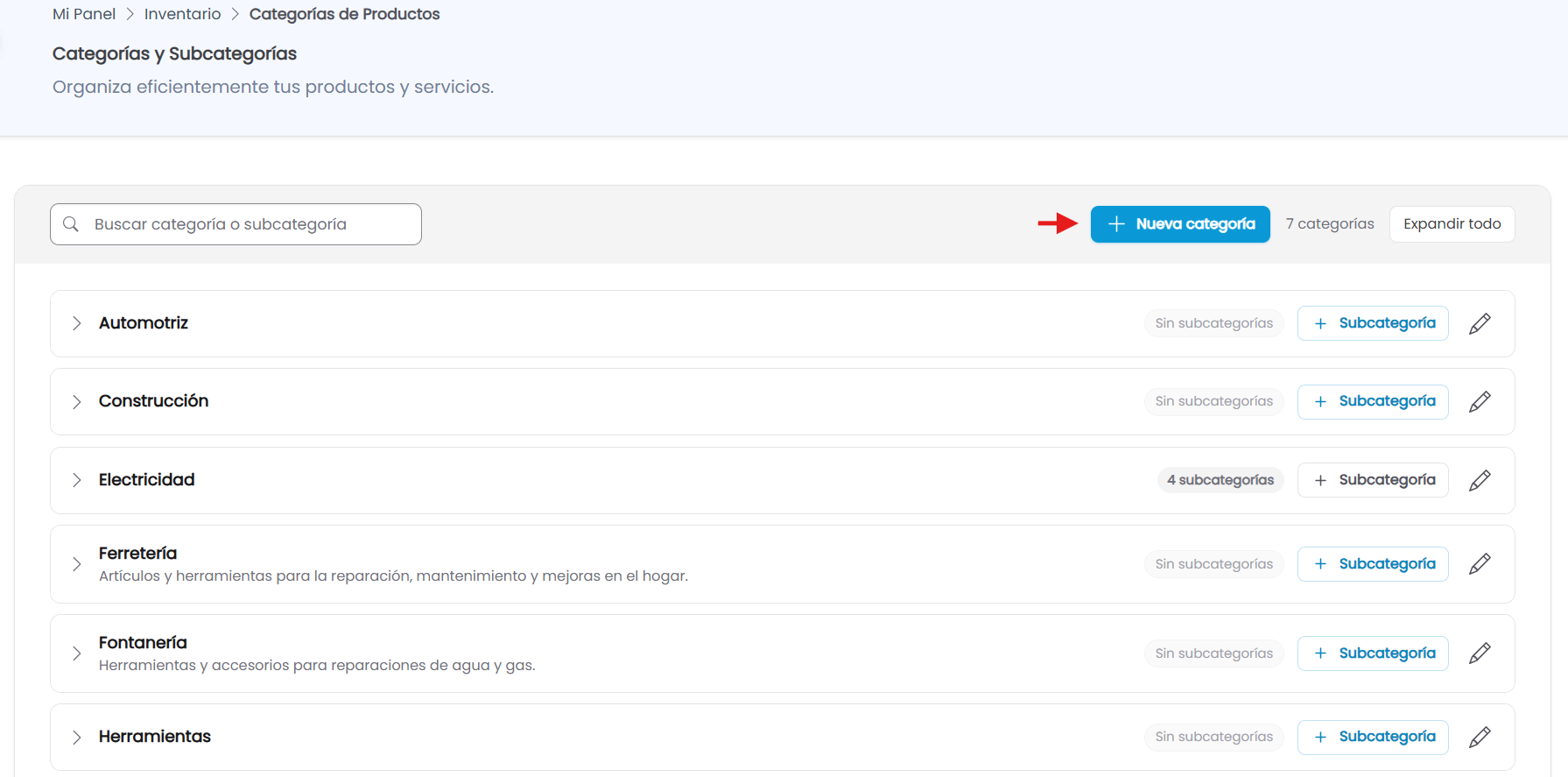
Task: Focus the Buscar categoría o subcategoría field
Action: [236, 224]
